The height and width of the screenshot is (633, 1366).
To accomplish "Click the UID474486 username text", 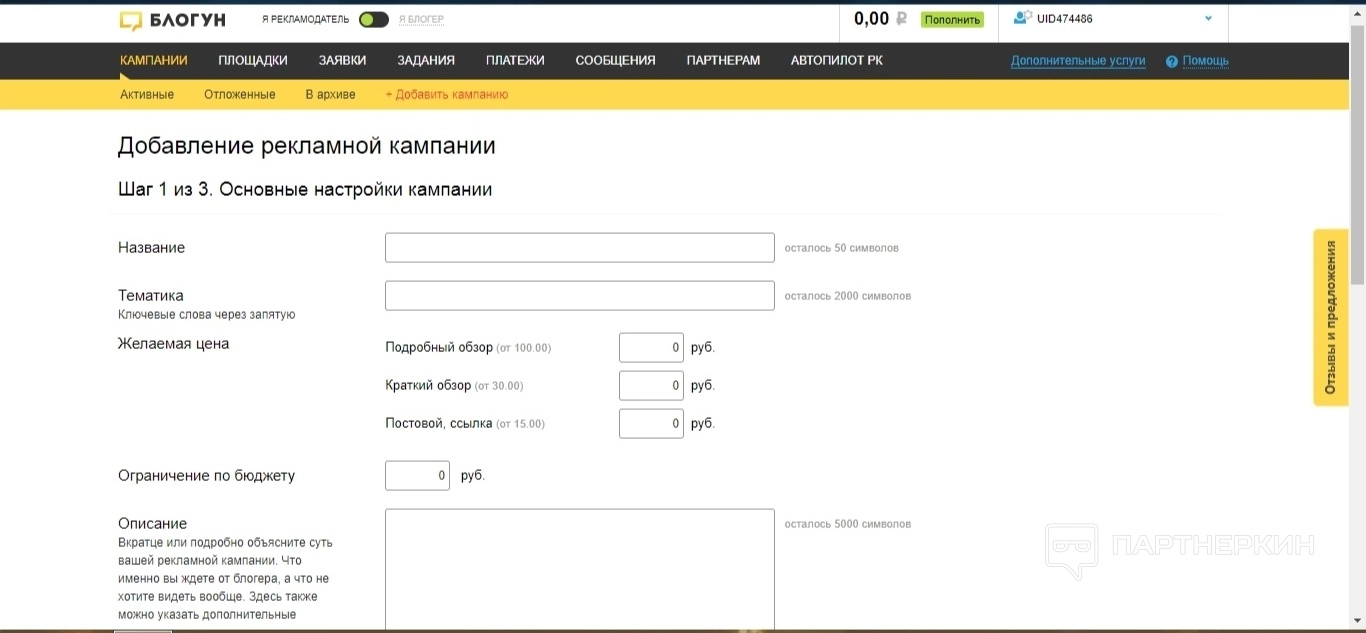I will (x=1065, y=19).
